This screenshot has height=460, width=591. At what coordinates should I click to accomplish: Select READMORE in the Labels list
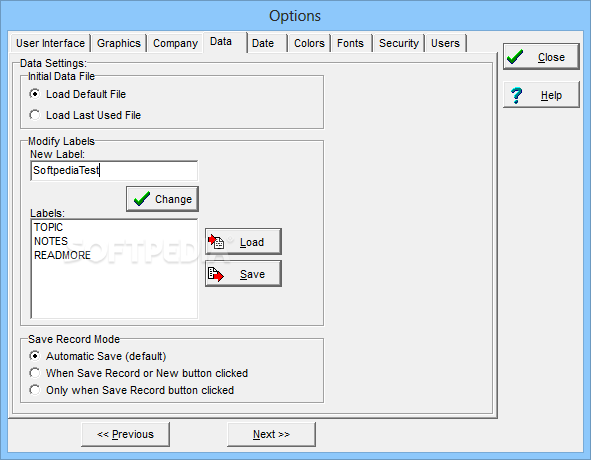point(63,255)
